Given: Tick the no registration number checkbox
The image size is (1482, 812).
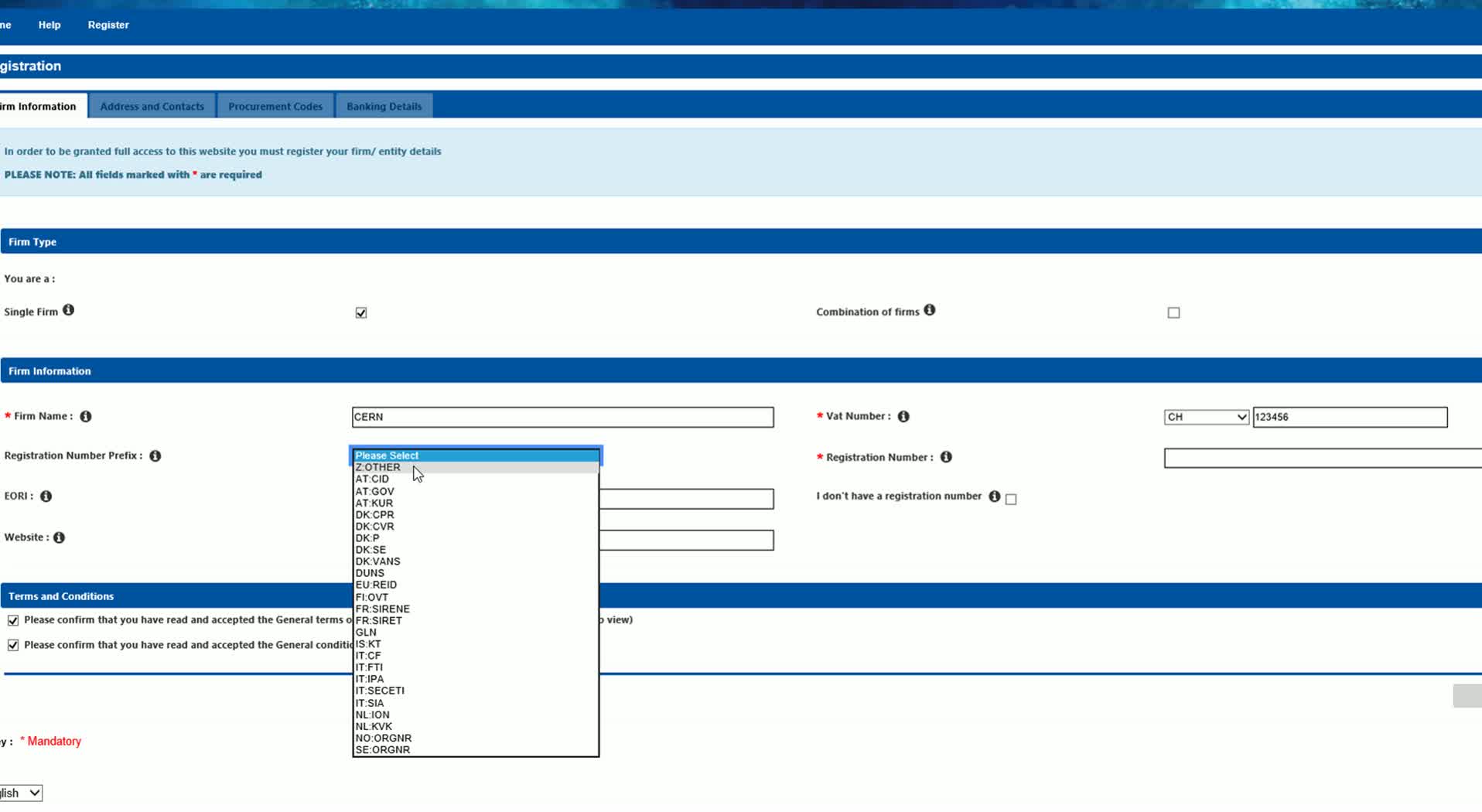Looking at the screenshot, I should tap(1010, 500).
